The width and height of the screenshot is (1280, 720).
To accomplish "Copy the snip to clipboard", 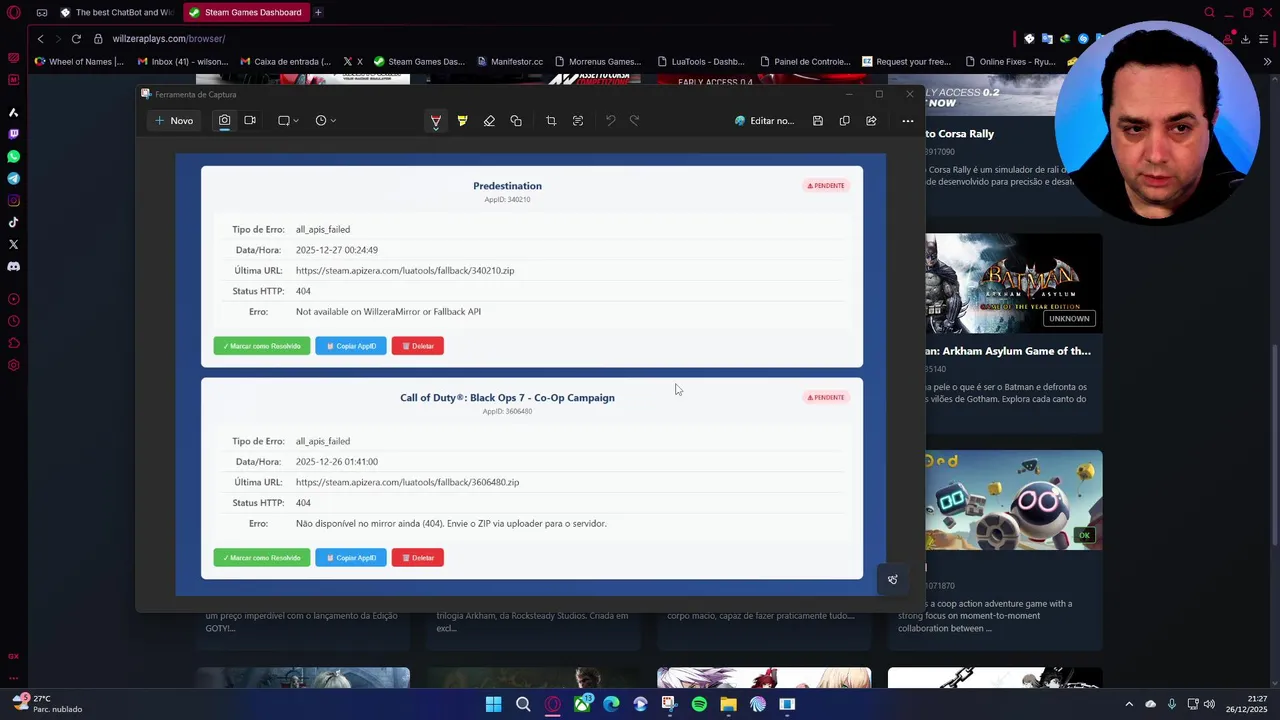I will (x=845, y=121).
